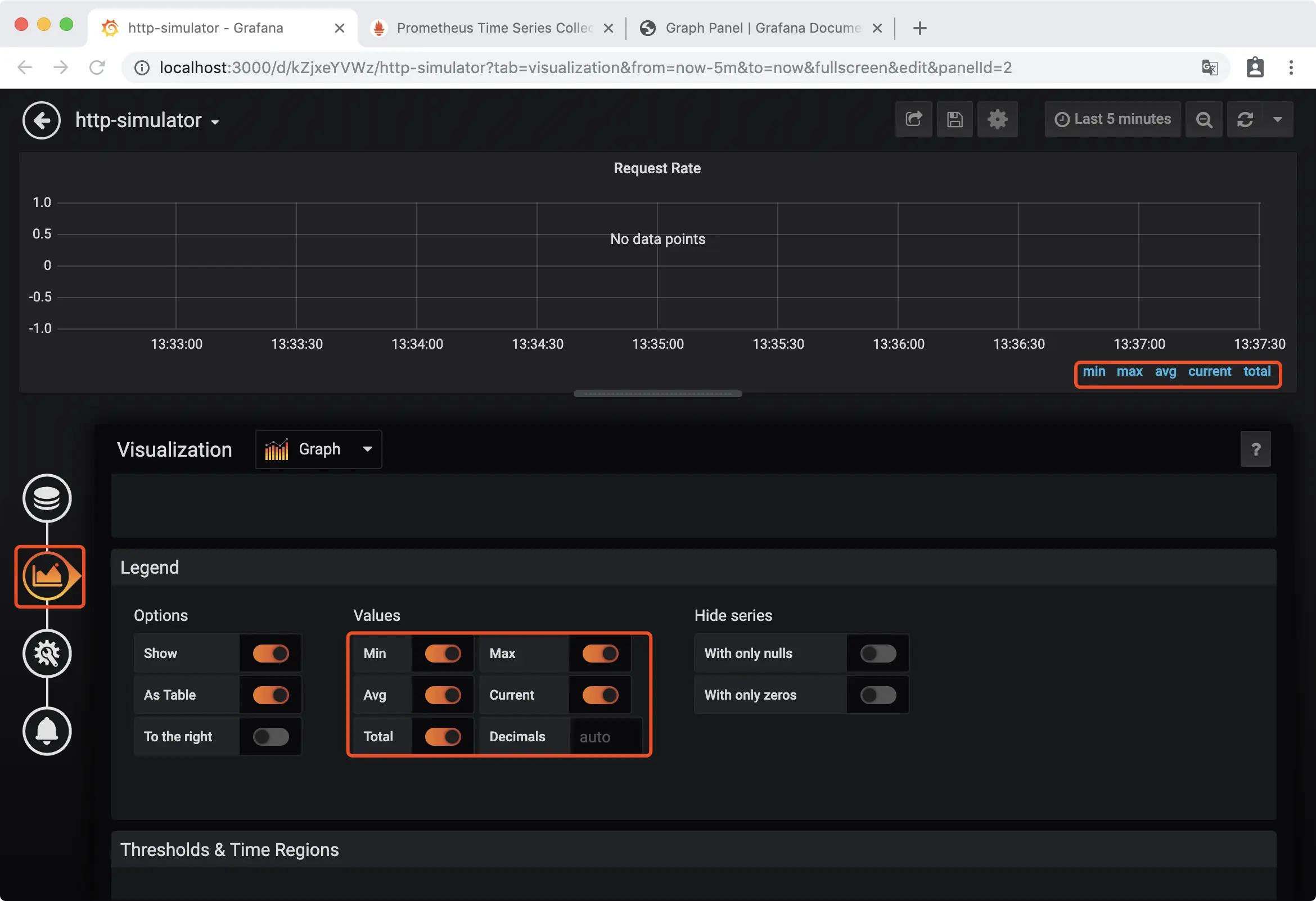The width and height of the screenshot is (1316, 901).
Task: Click the Decimals auto input field
Action: pos(605,737)
